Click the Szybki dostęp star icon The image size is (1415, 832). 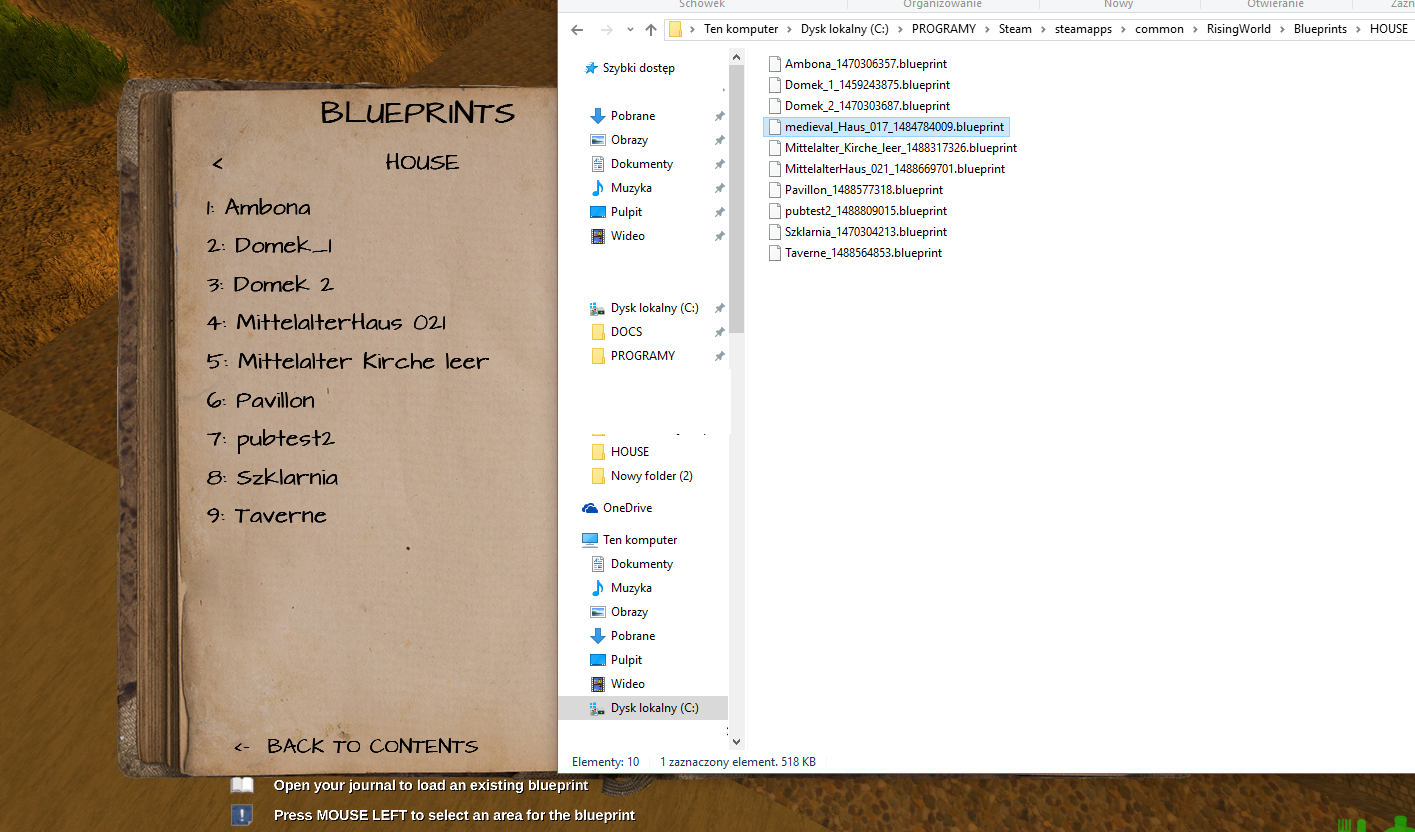(x=590, y=68)
